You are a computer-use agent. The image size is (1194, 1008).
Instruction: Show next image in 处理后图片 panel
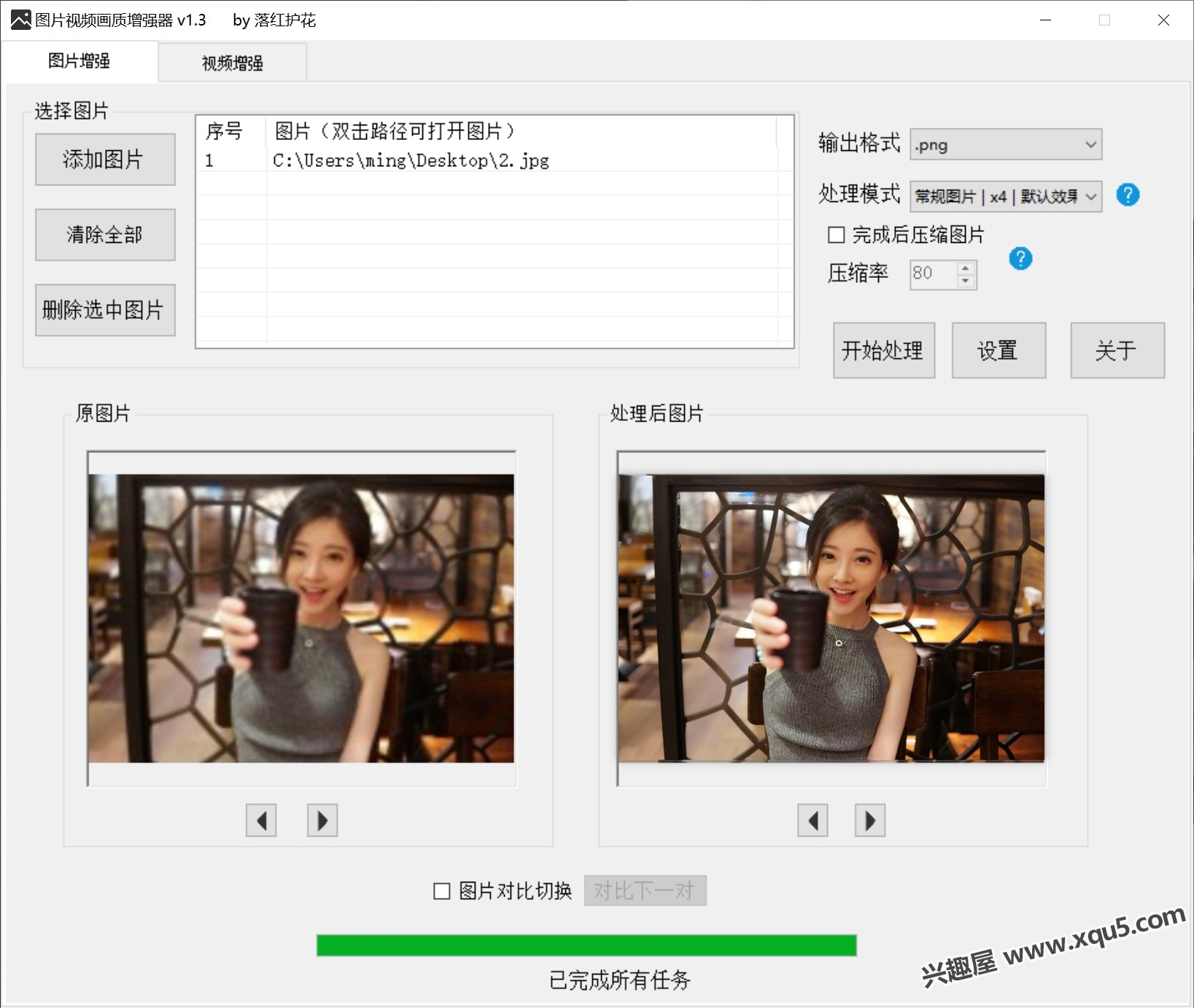[x=869, y=821]
